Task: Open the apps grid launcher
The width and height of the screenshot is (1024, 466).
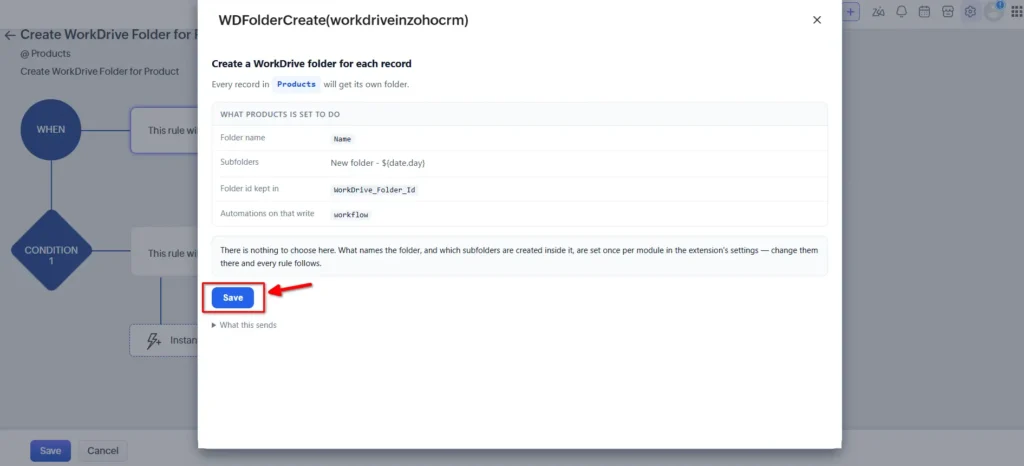Action: click(x=1016, y=12)
